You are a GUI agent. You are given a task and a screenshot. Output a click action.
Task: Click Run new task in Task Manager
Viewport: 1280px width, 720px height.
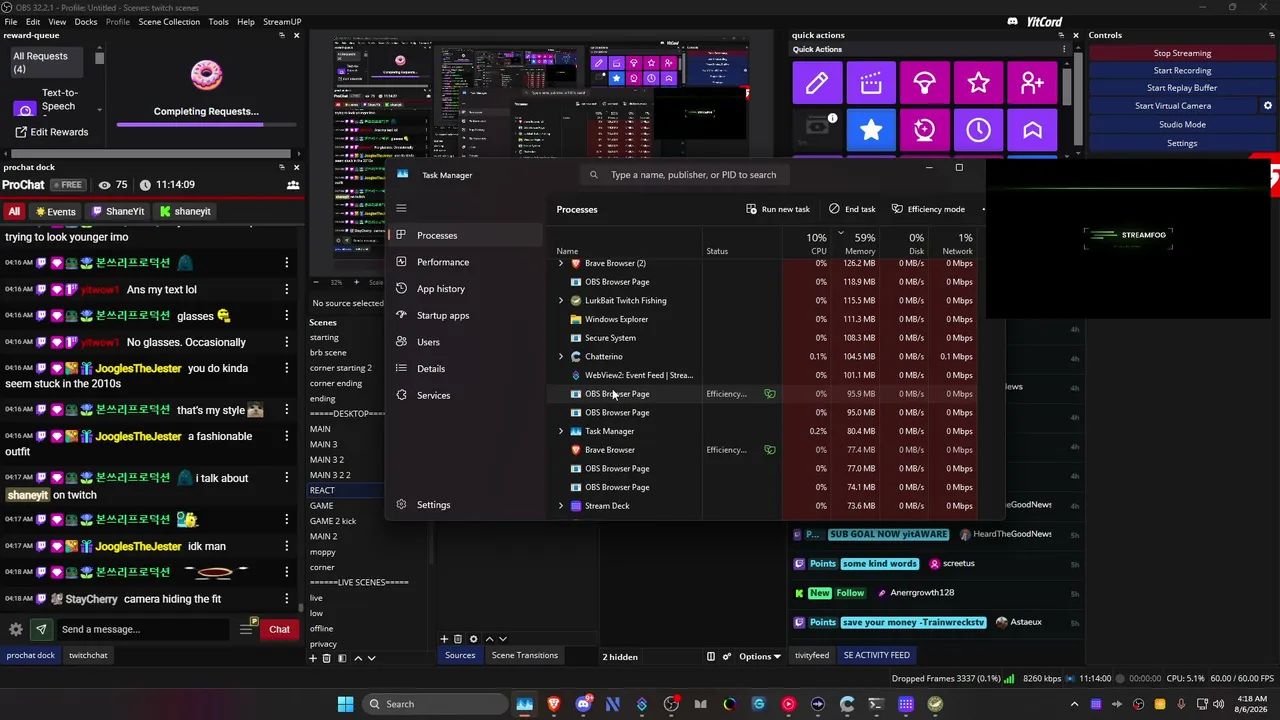click(x=778, y=209)
